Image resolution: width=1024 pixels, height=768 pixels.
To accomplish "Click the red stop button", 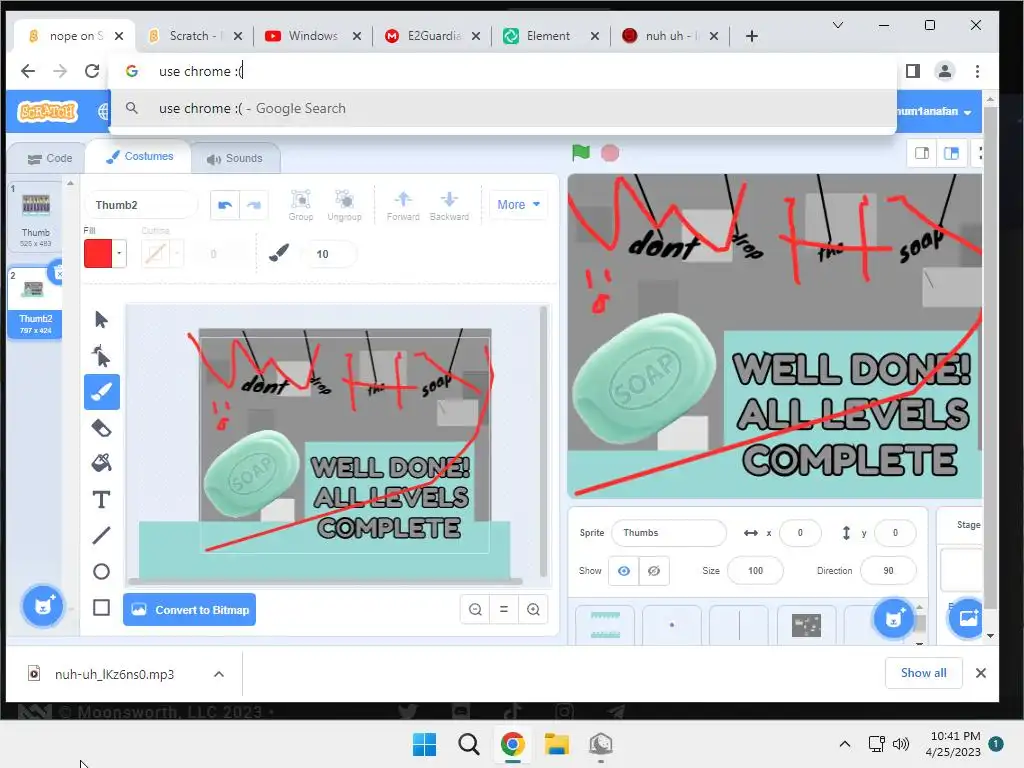I will (x=610, y=153).
